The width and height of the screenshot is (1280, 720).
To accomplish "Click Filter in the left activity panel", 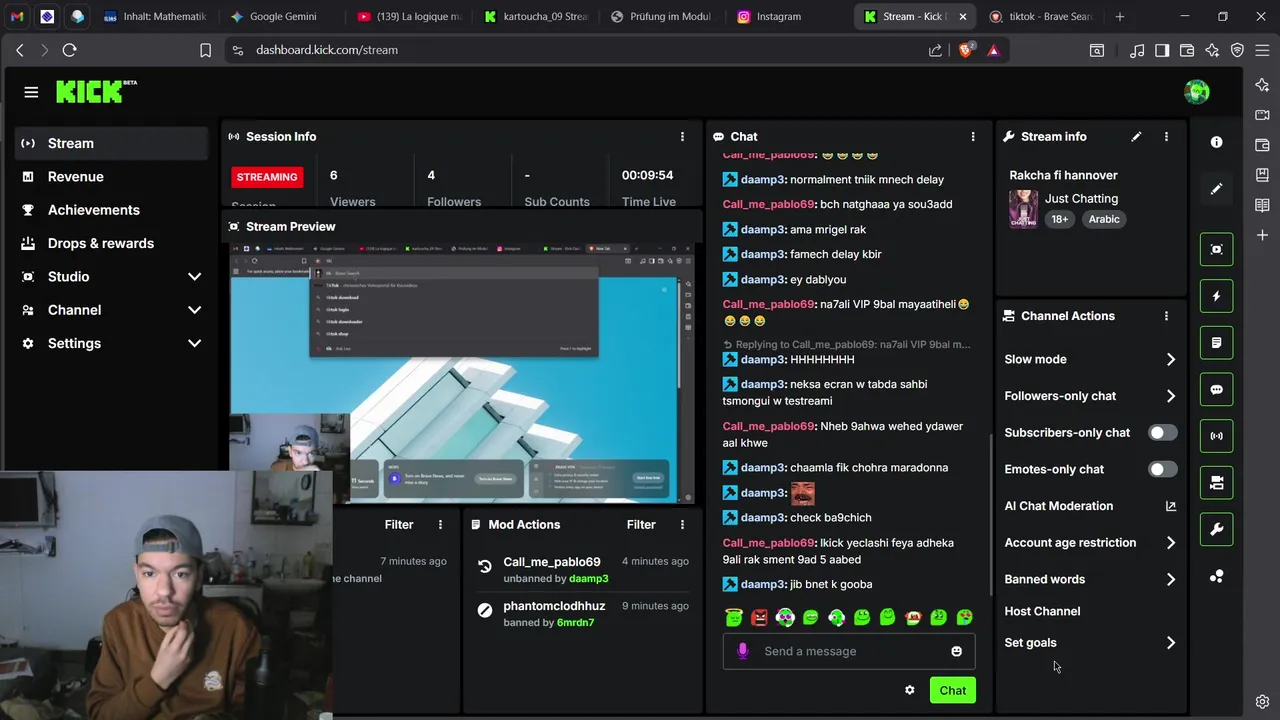I will click(x=399, y=525).
